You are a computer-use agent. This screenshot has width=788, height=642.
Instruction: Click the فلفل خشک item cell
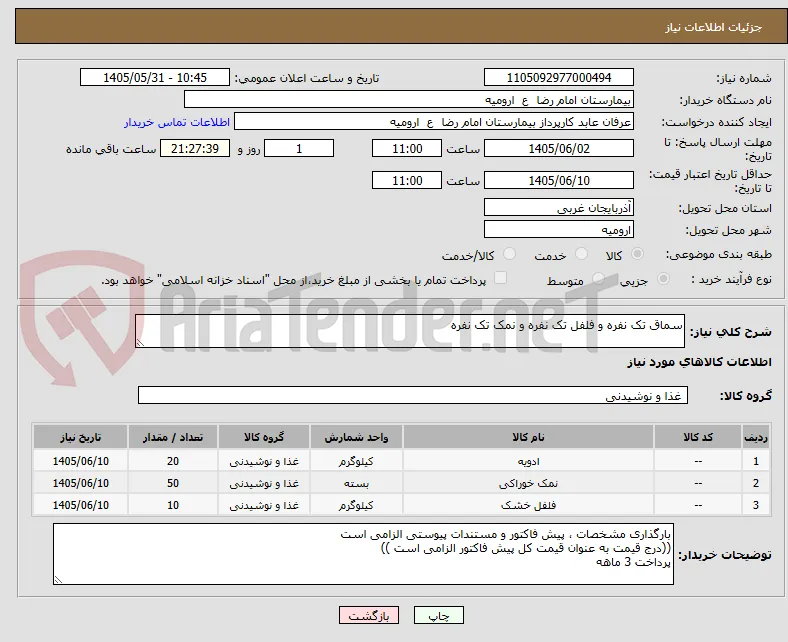(x=528, y=505)
